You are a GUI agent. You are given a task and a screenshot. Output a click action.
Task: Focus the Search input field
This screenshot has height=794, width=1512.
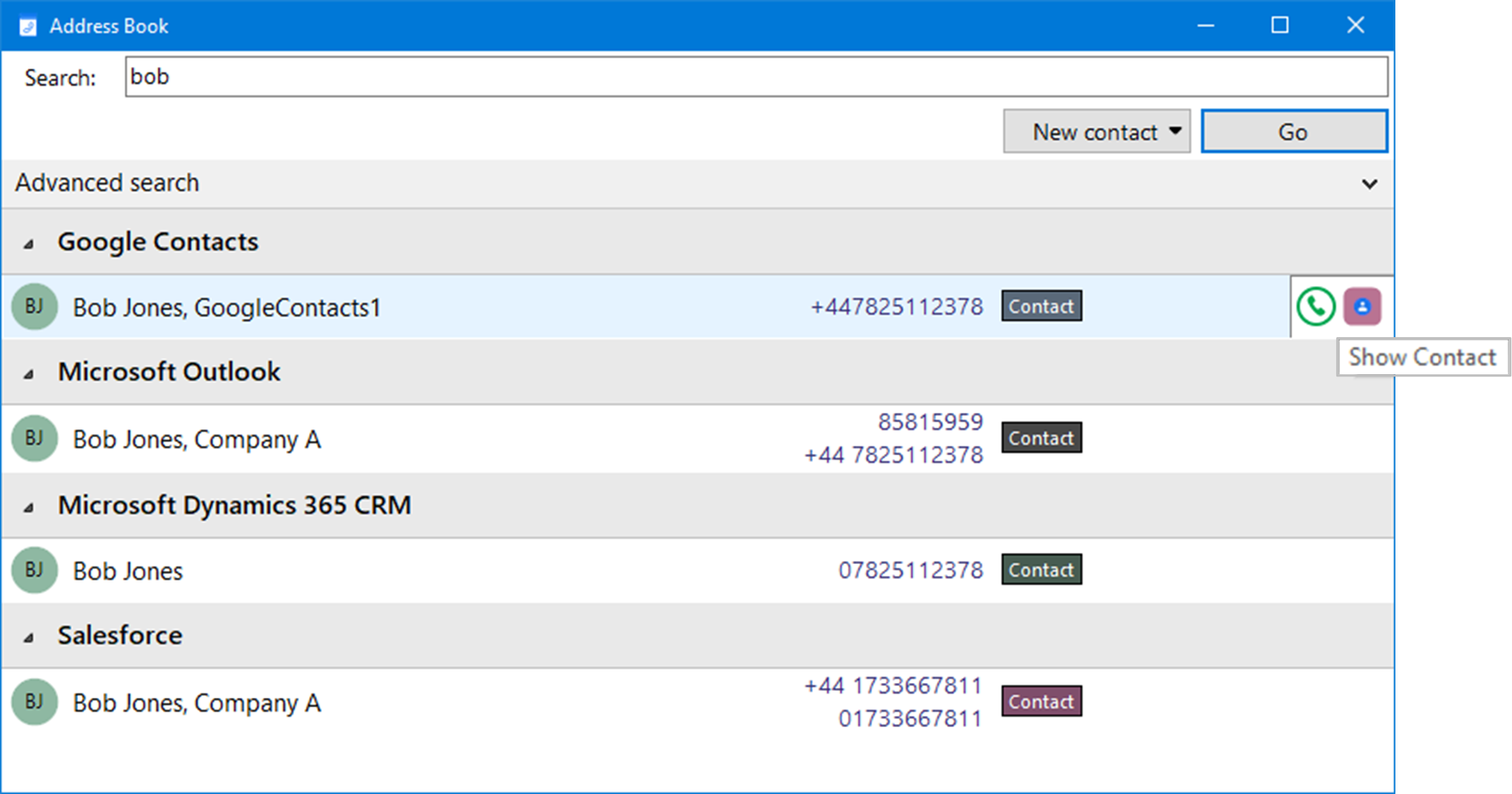click(x=756, y=76)
